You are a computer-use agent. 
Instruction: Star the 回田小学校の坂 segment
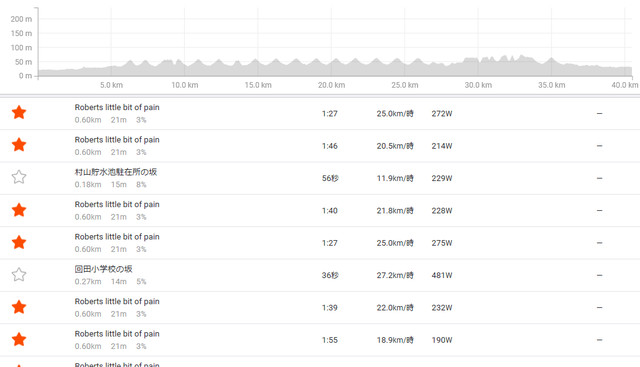click(x=19, y=274)
